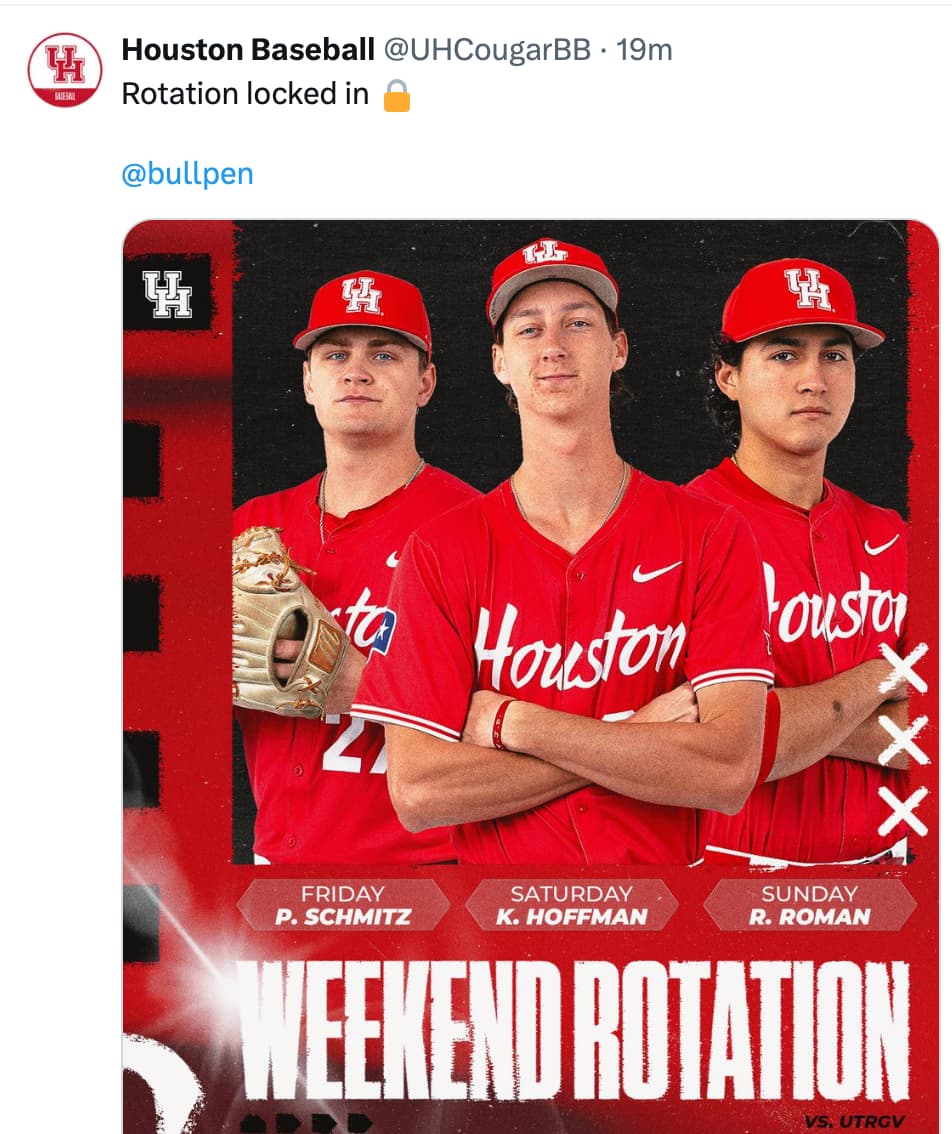The width and height of the screenshot is (952, 1134).
Task: Click the lock emoji in the tweet
Action: click(397, 95)
